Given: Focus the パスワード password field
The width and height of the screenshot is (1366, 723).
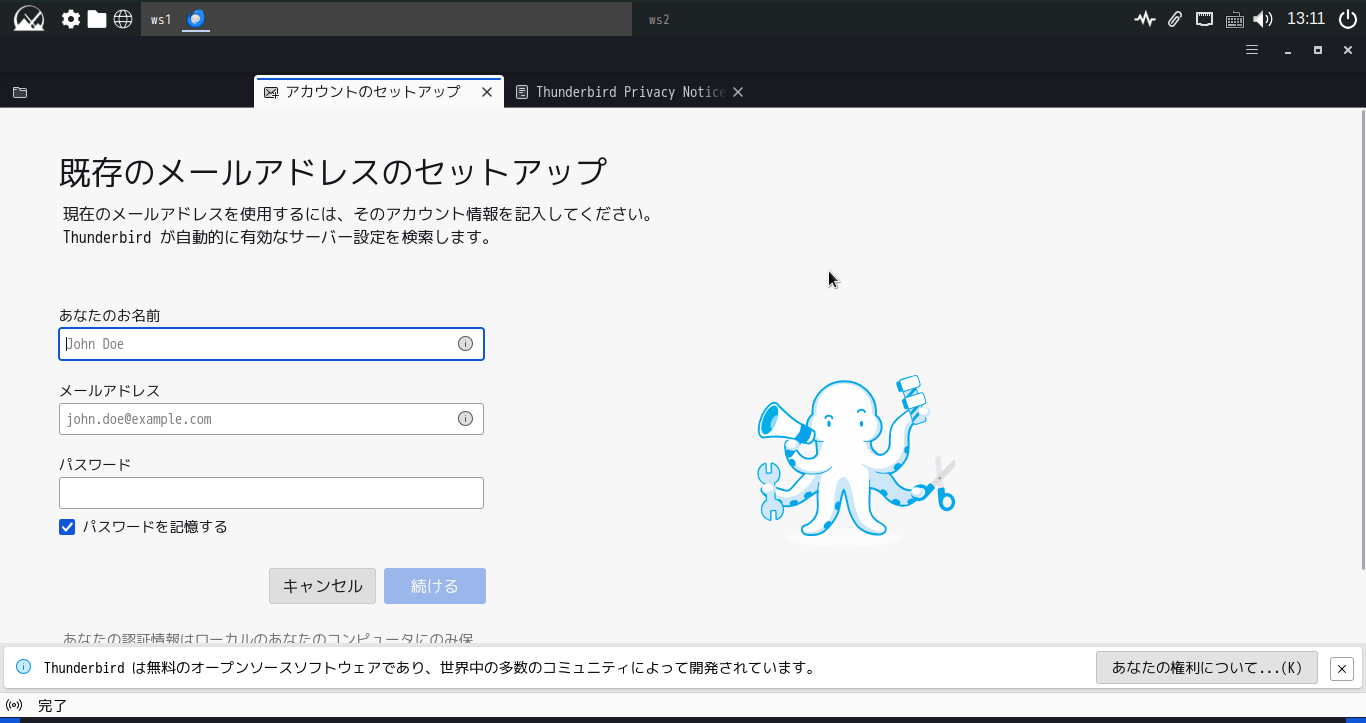Looking at the screenshot, I should (x=271, y=493).
